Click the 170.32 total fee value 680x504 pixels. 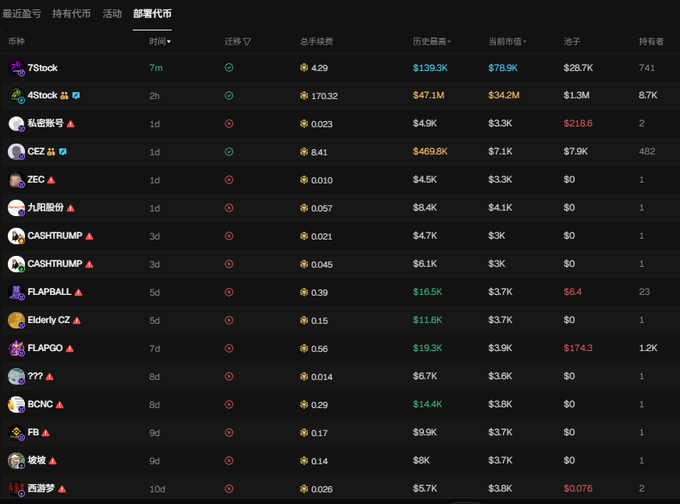tap(324, 96)
